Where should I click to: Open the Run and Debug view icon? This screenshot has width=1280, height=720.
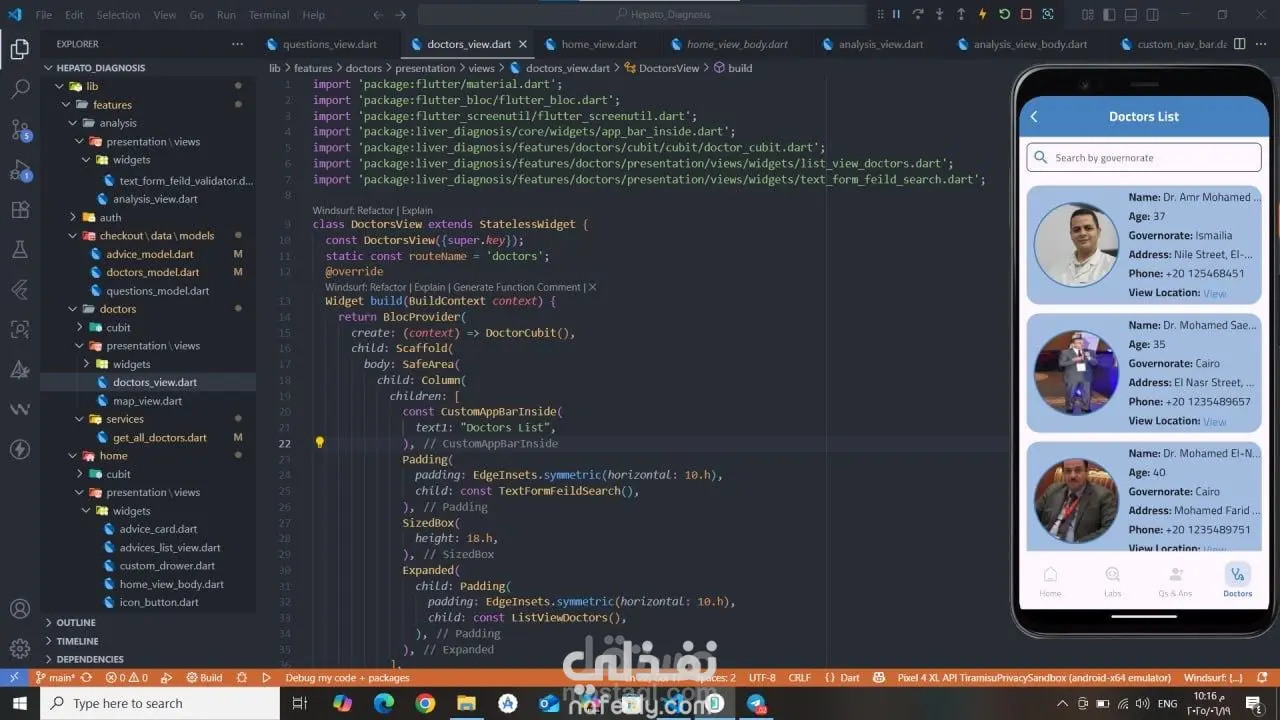[20, 169]
